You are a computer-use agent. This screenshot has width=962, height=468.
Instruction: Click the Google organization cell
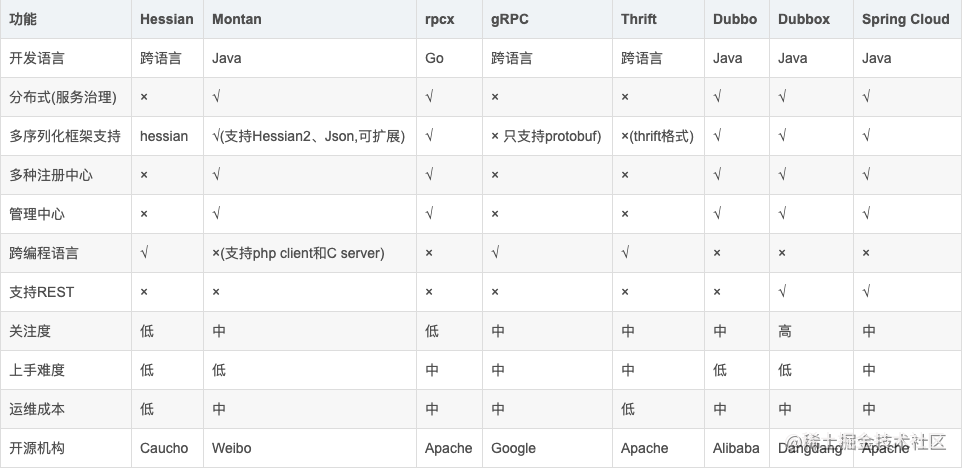[513, 448]
